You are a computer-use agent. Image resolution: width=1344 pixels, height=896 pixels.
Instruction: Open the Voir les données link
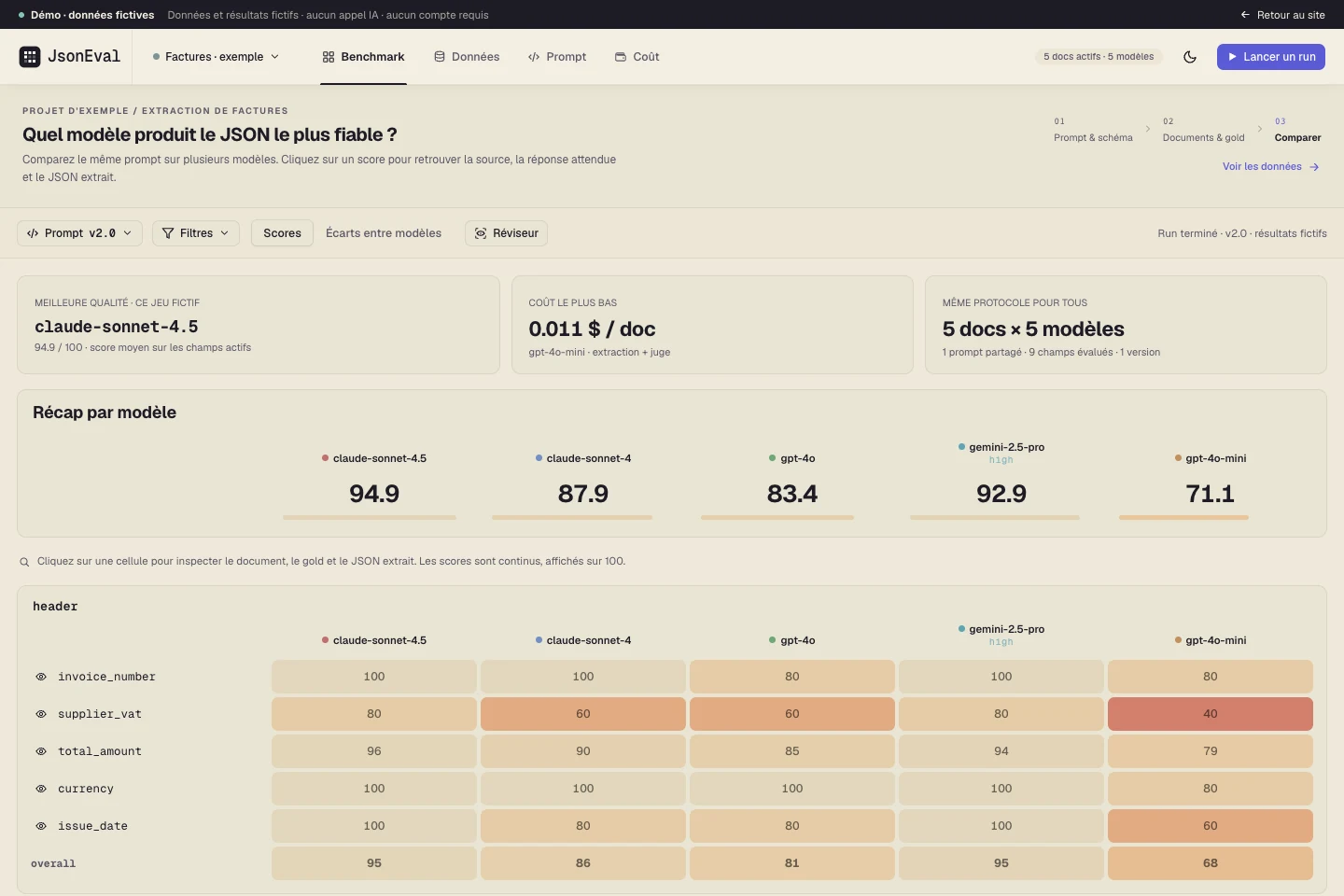1270,167
